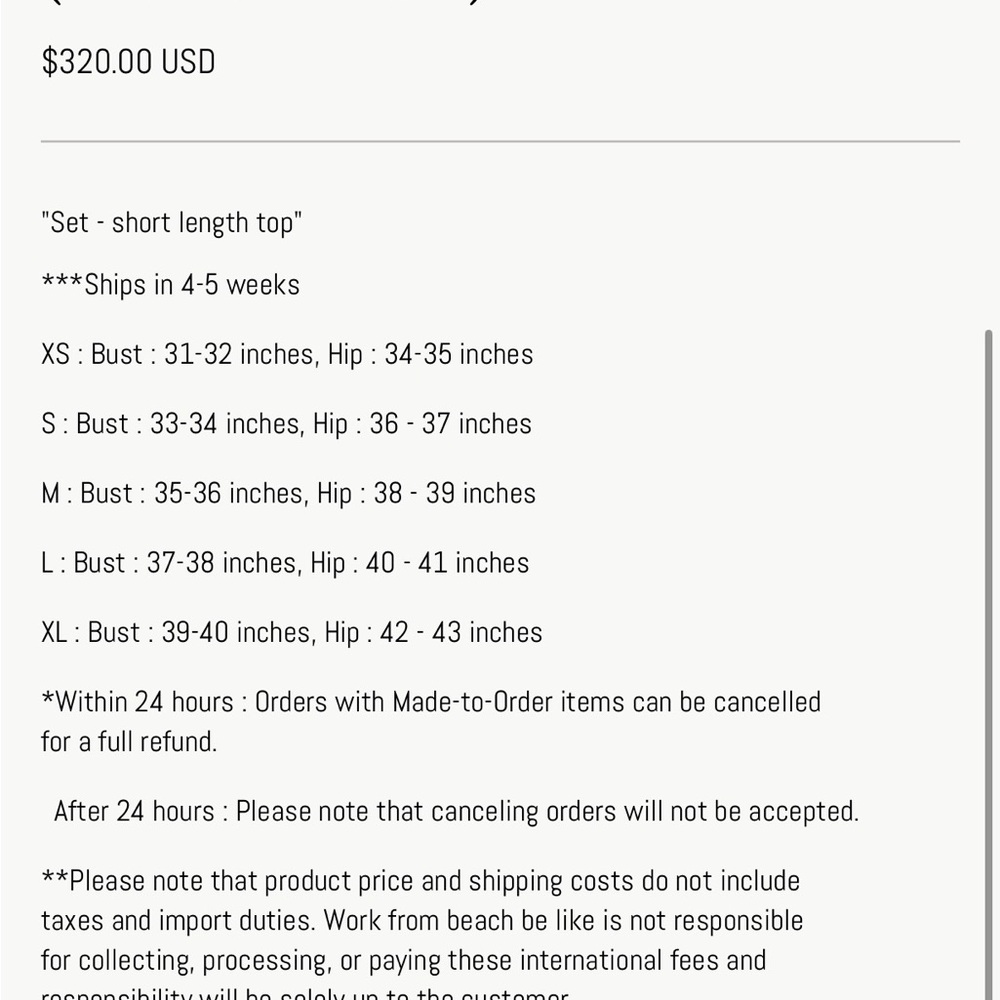This screenshot has width=1000, height=1000.
Task: Click the vertical scrollbar thumb
Action: pos(989,665)
